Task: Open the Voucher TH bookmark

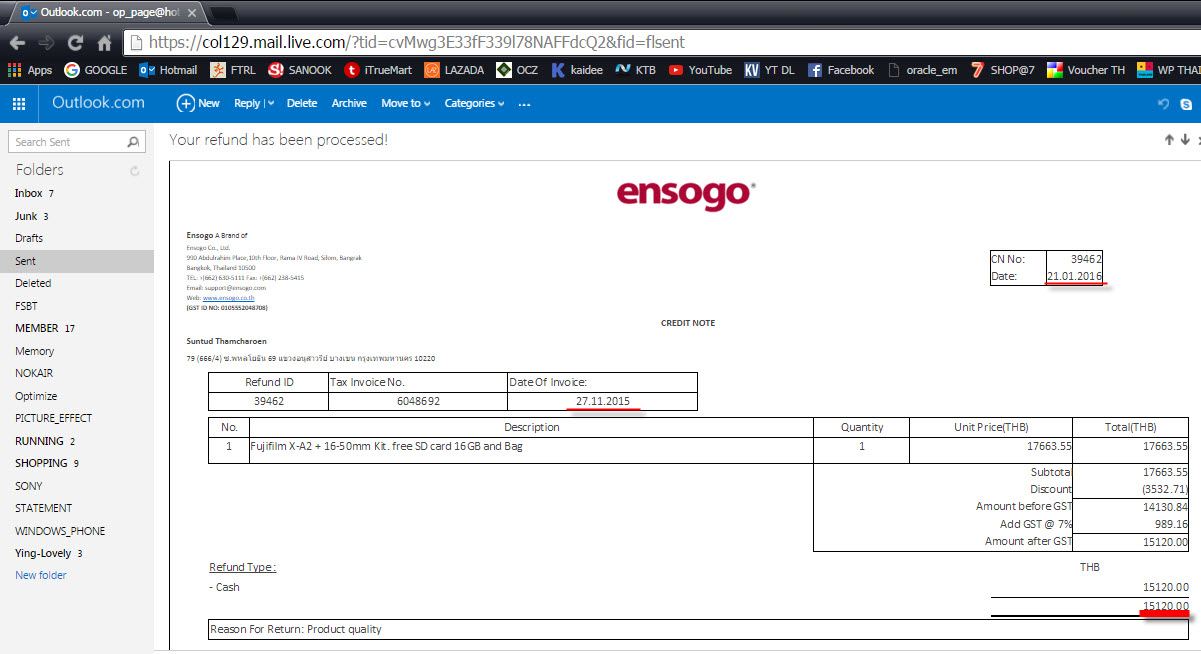Action: click(1086, 70)
